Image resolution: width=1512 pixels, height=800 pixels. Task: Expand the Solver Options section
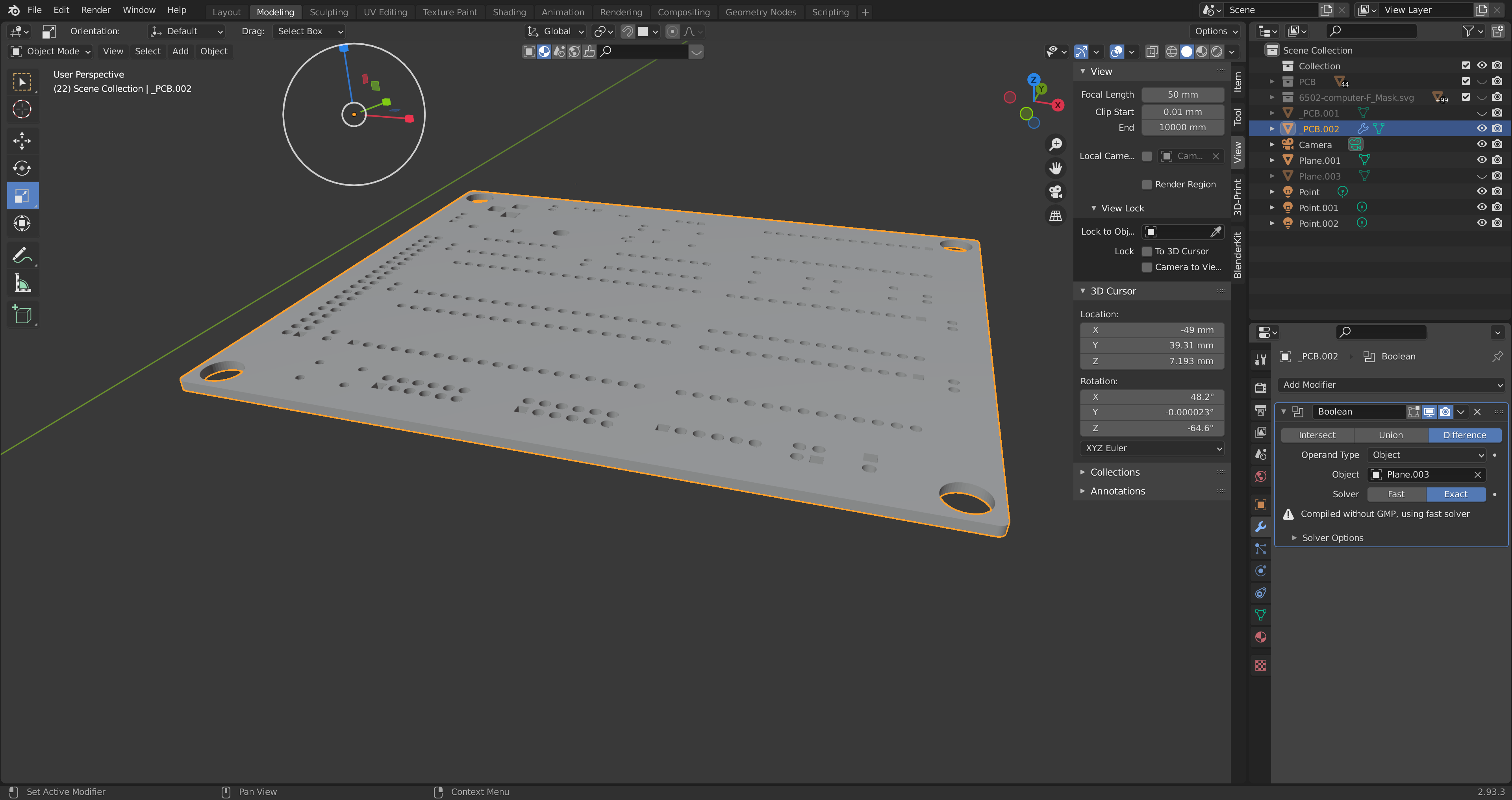[x=1332, y=538]
